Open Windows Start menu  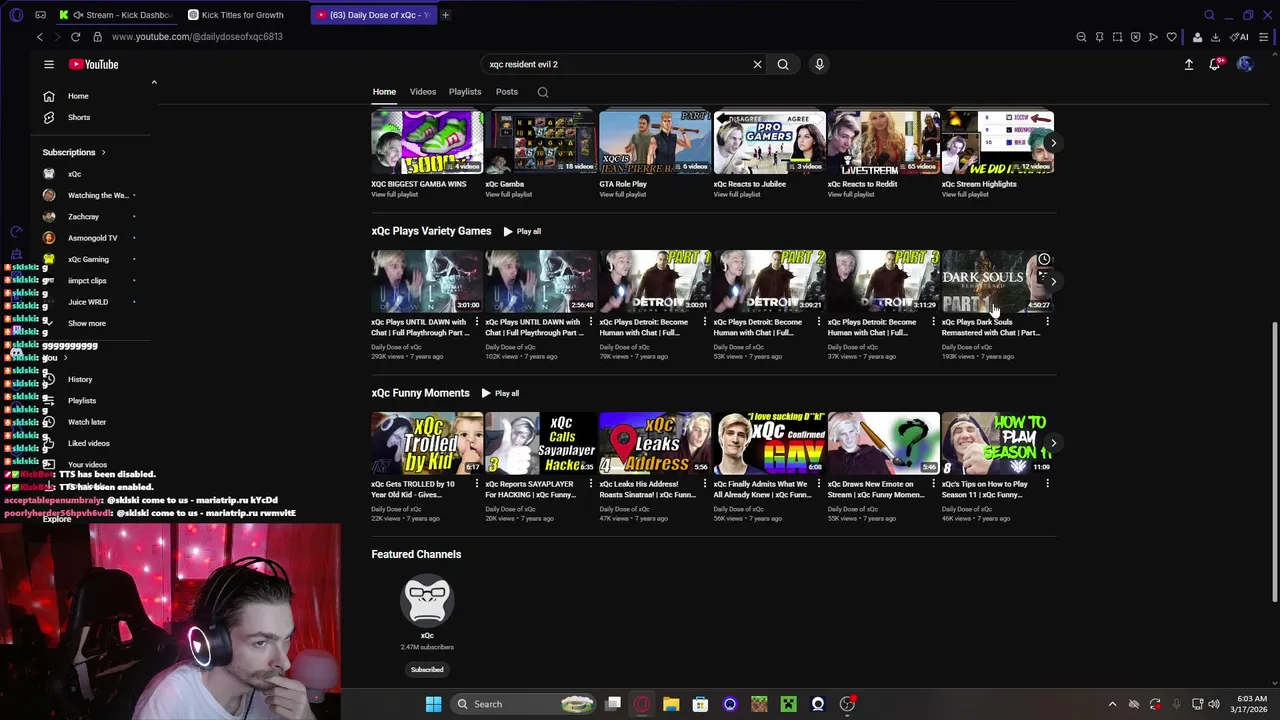pyautogui.click(x=433, y=704)
